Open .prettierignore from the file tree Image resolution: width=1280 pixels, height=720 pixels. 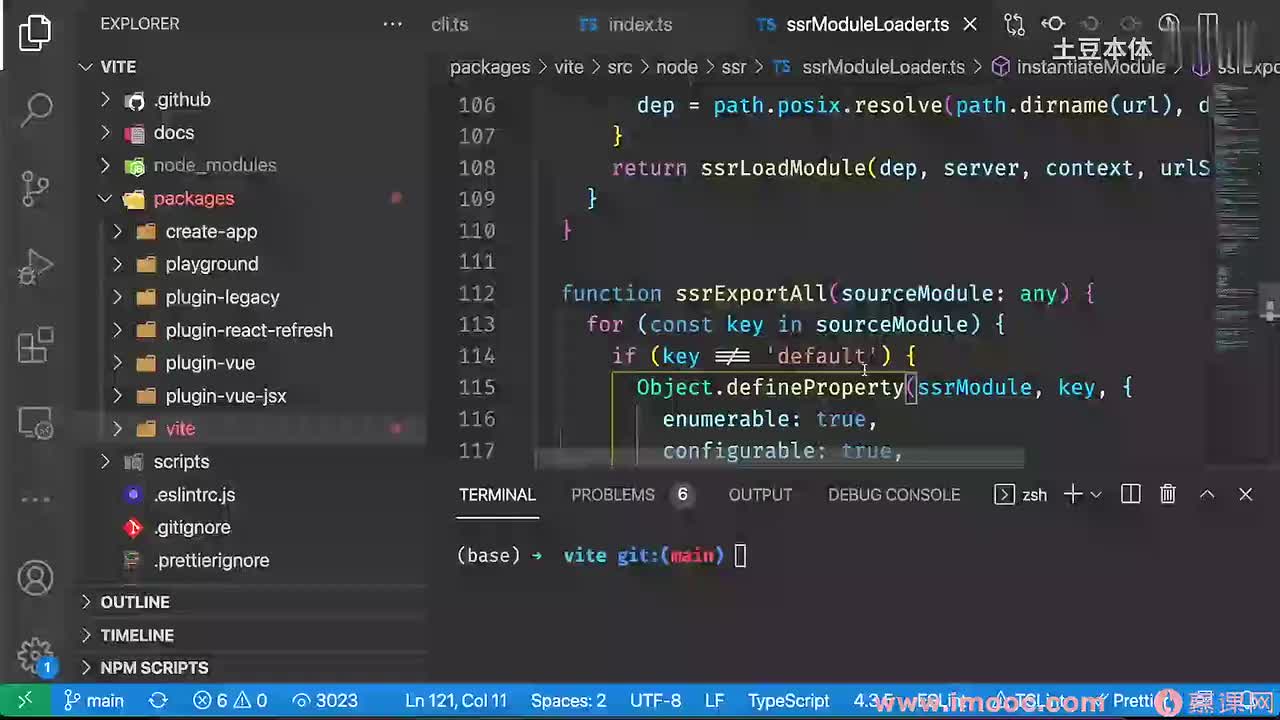coord(211,560)
